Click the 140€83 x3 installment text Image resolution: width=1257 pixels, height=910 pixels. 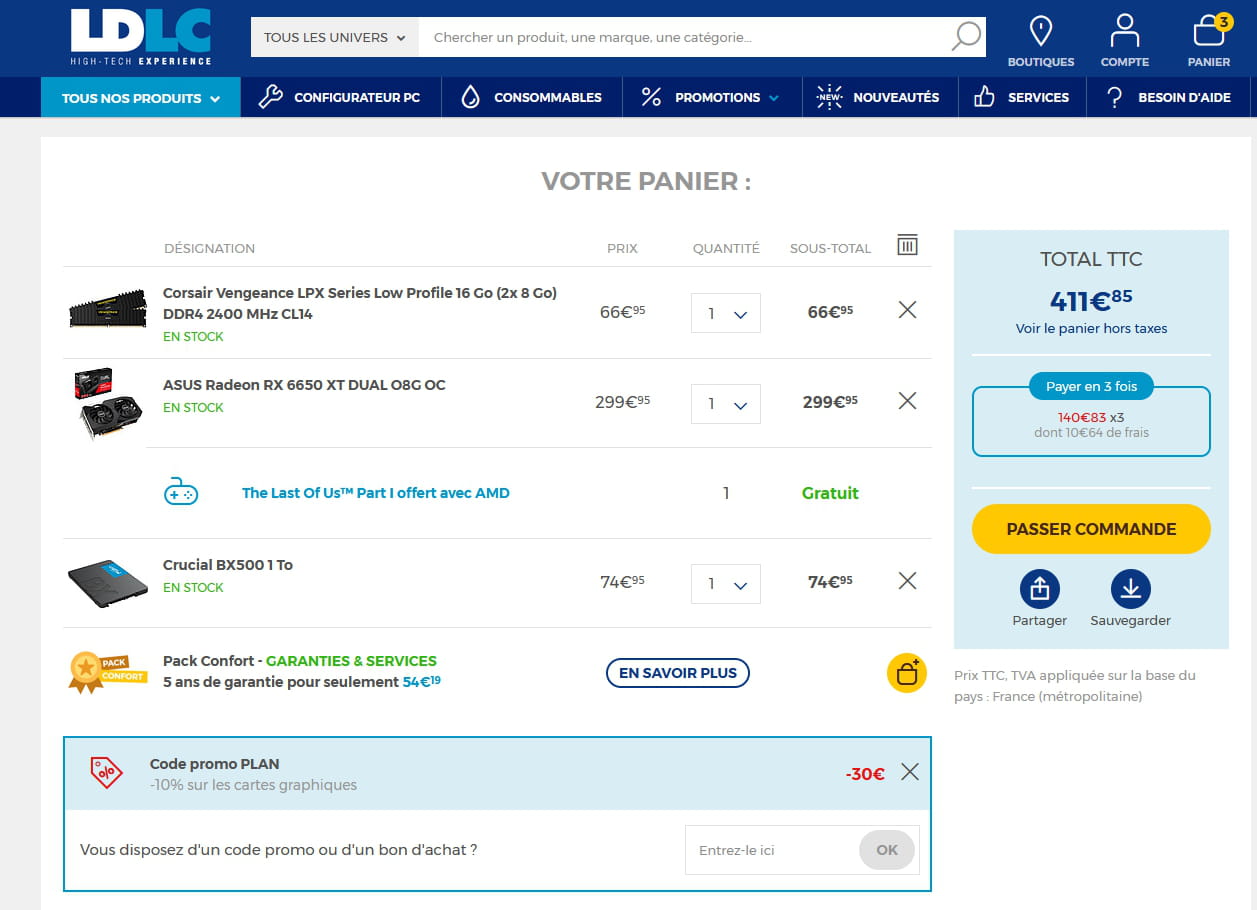1091,417
